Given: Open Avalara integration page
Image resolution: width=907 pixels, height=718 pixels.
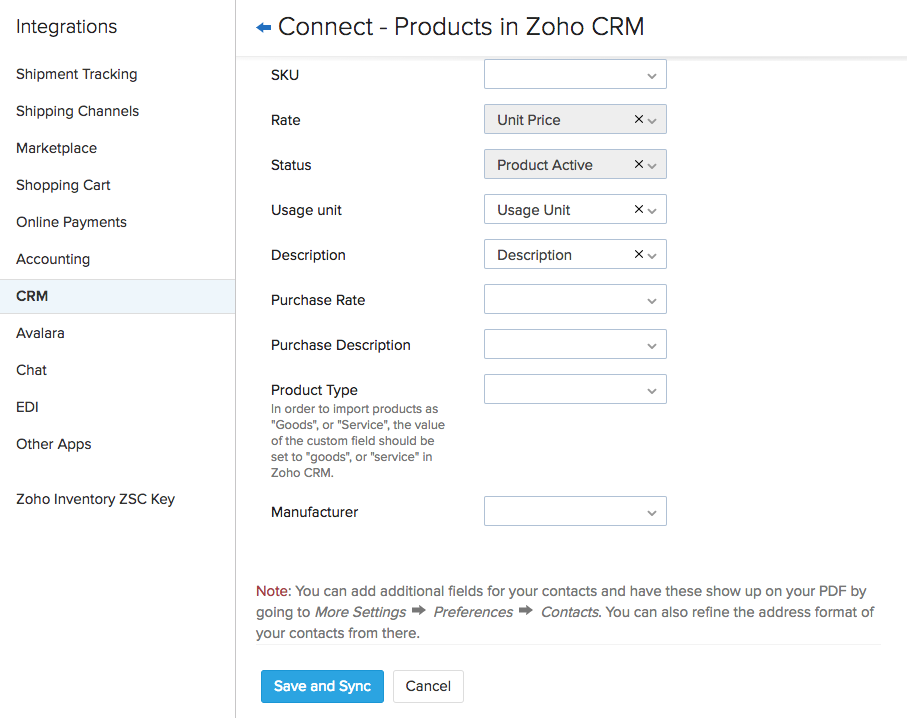Looking at the screenshot, I should [40, 333].
